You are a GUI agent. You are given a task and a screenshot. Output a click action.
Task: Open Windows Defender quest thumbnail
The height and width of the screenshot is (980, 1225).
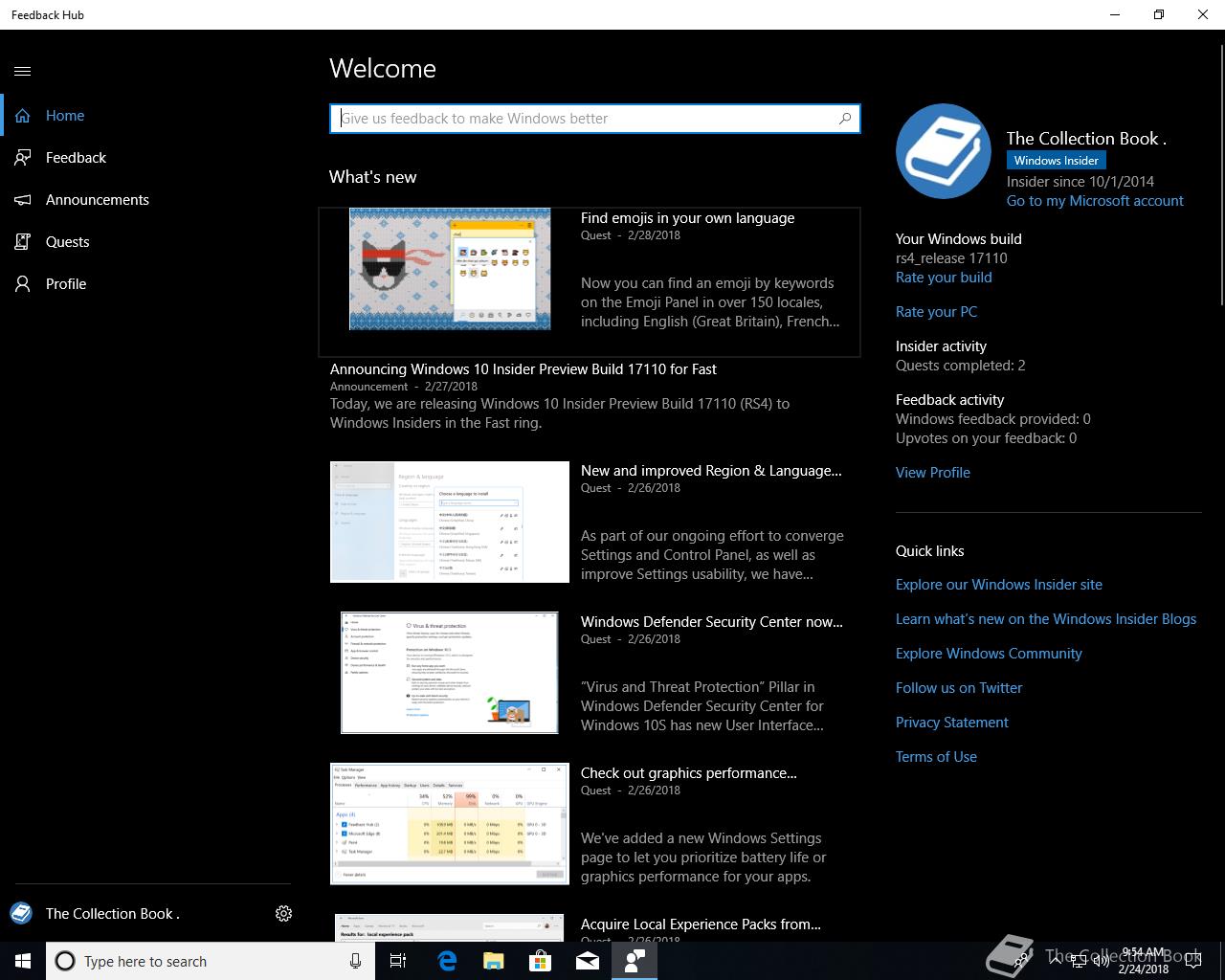click(x=450, y=673)
